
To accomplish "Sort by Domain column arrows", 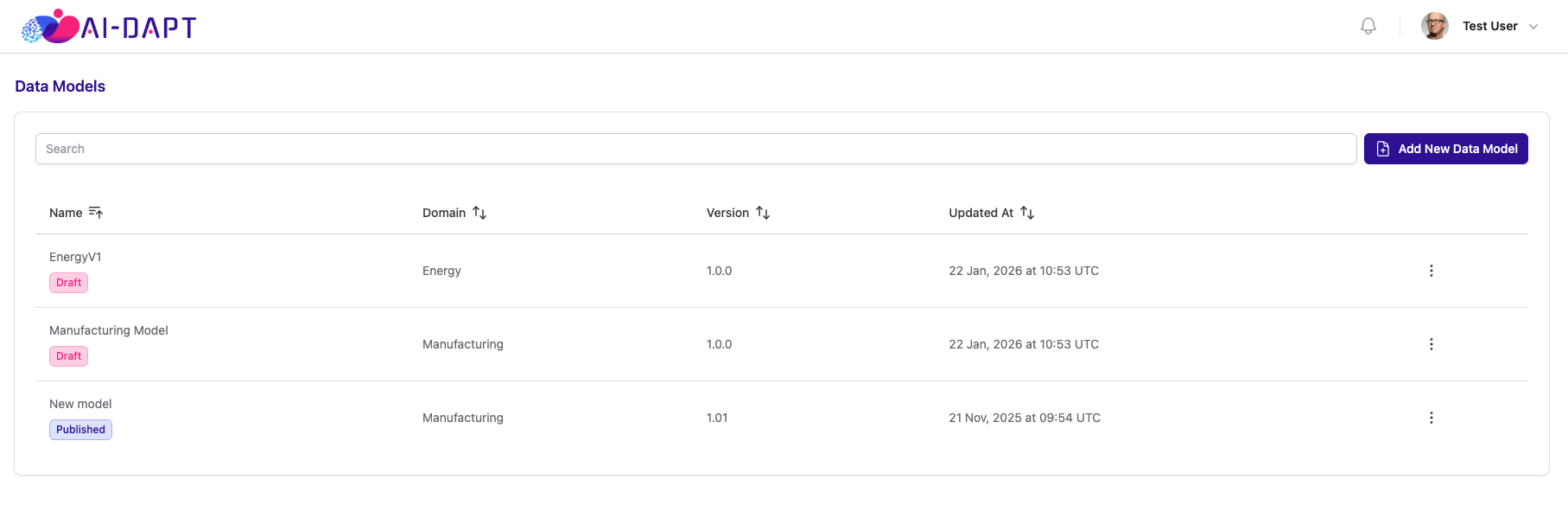I will tap(479, 213).
